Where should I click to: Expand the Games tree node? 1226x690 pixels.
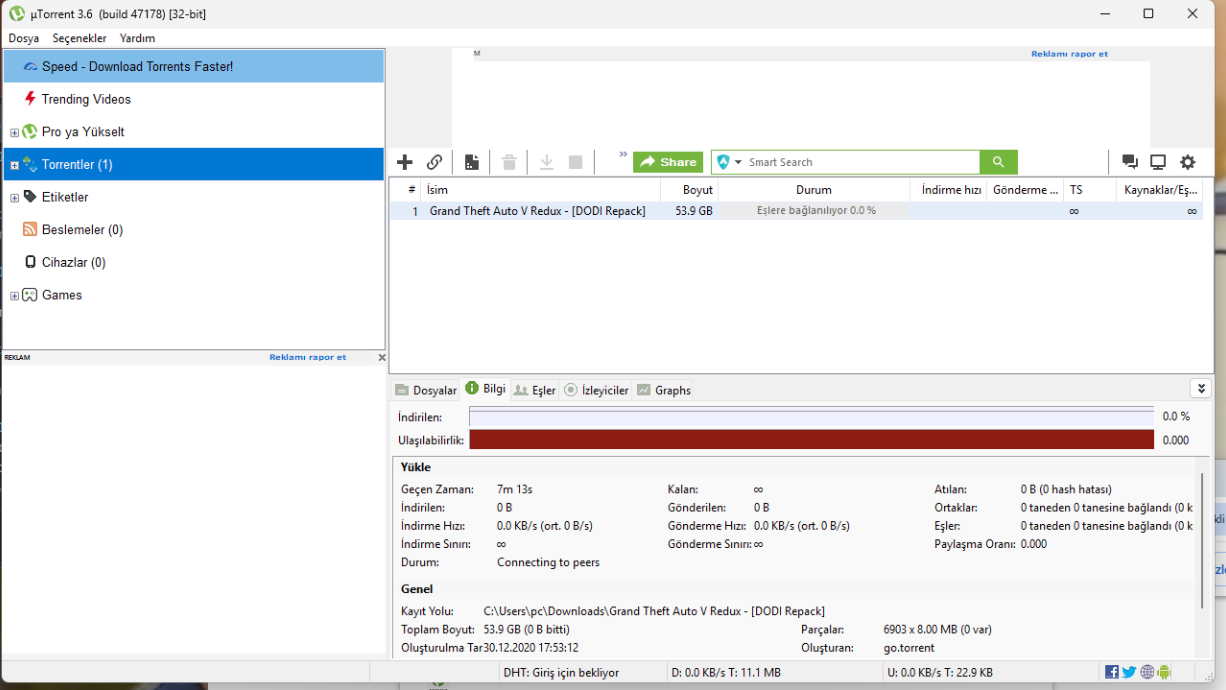(14, 296)
